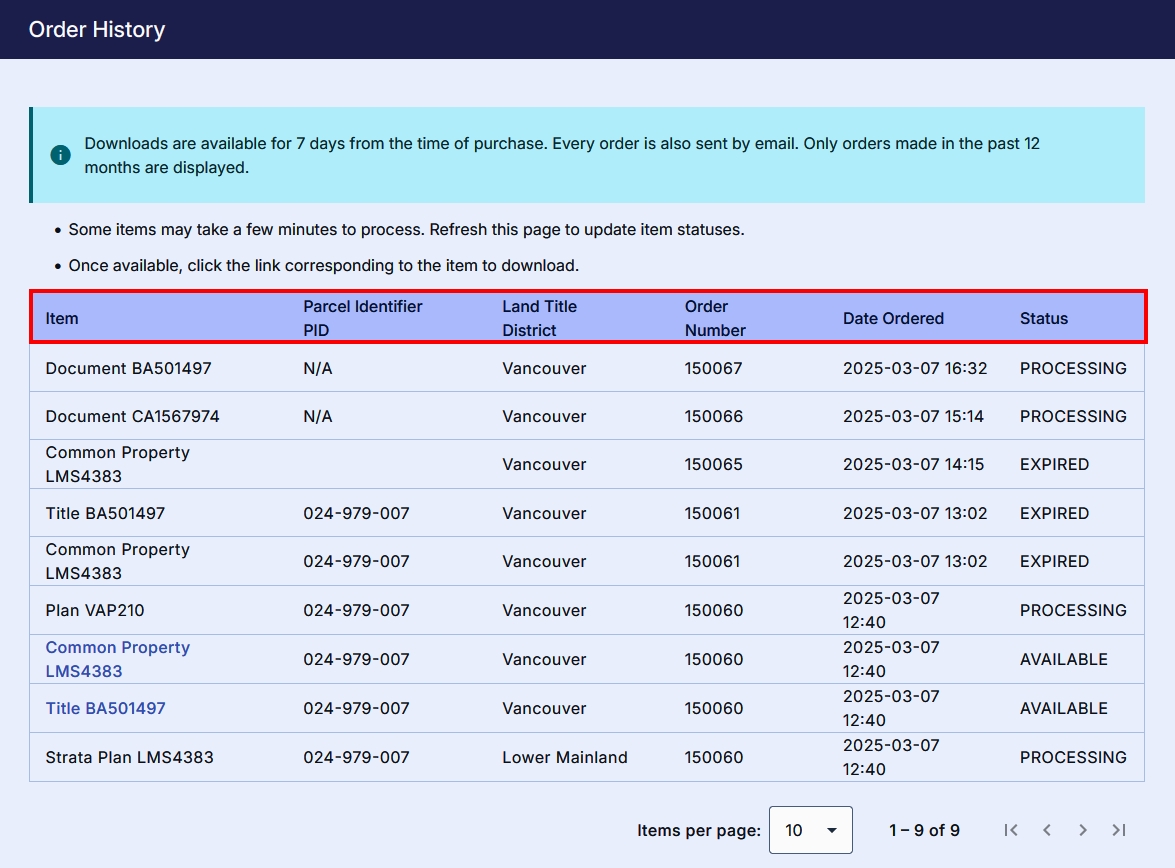Viewport: 1175px width, 868px height.
Task: Click the Status column header
Action: (x=1044, y=319)
